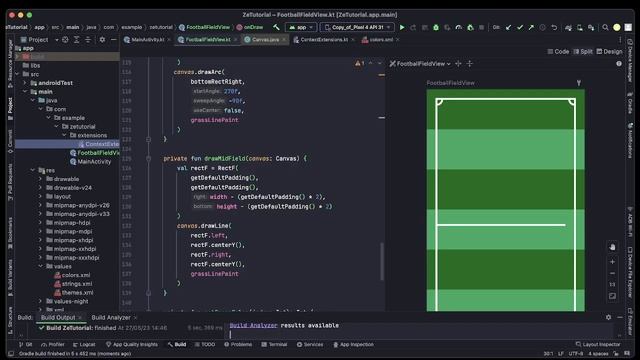Viewport: 640px width, 360px height.
Task: Click the Select Opened File target icon
Action: coord(65,40)
